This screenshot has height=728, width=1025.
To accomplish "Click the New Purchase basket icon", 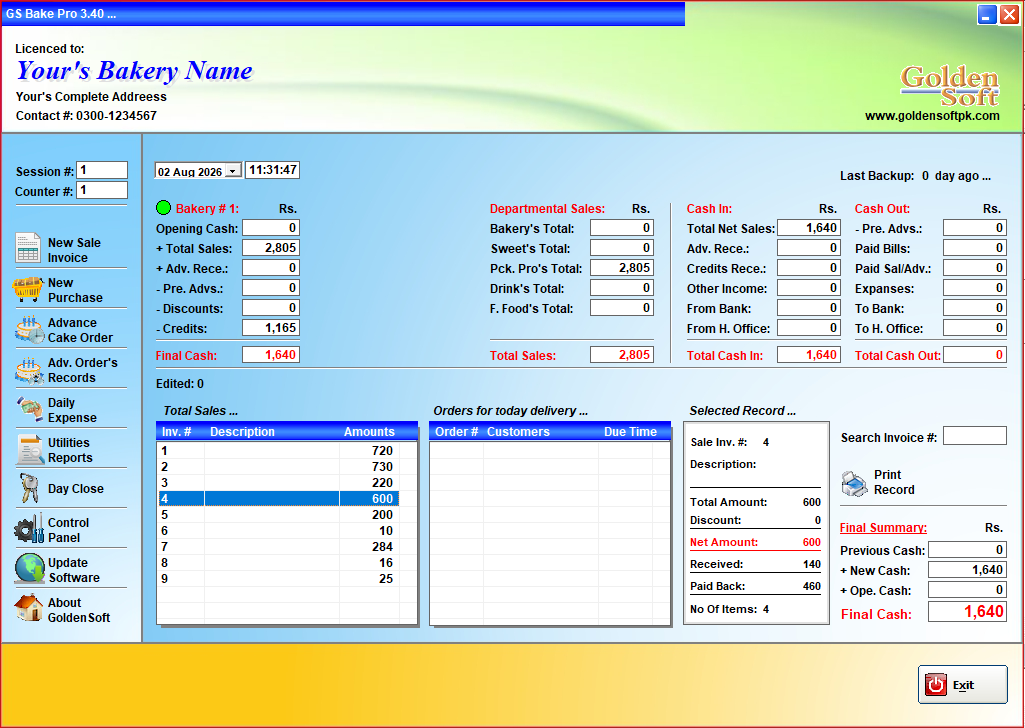I will [x=28, y=288].
